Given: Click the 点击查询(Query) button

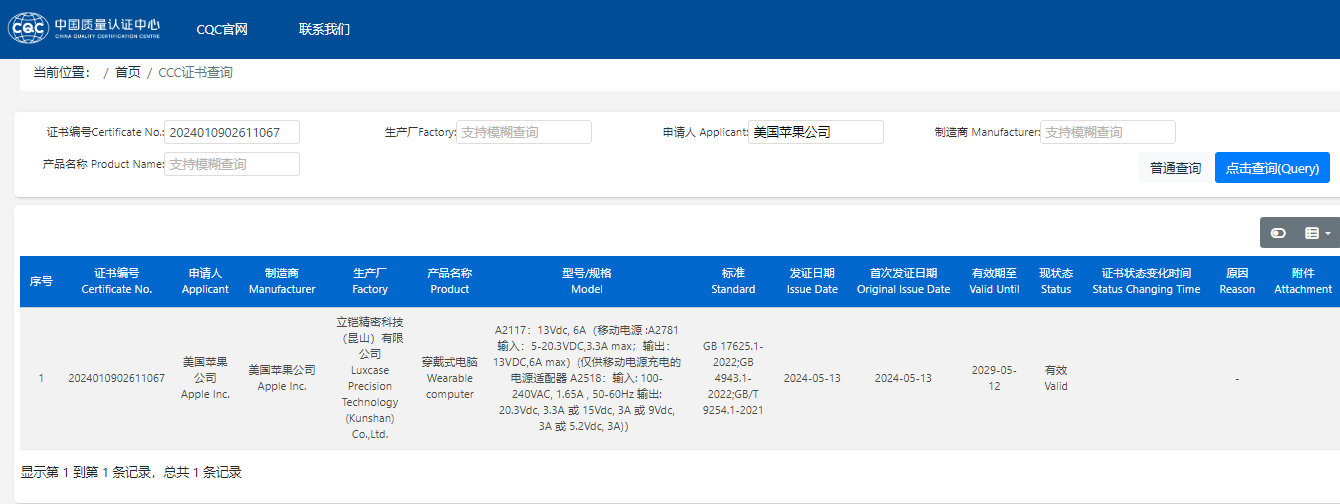Looking at the screenshot, I should point(1272,168).
